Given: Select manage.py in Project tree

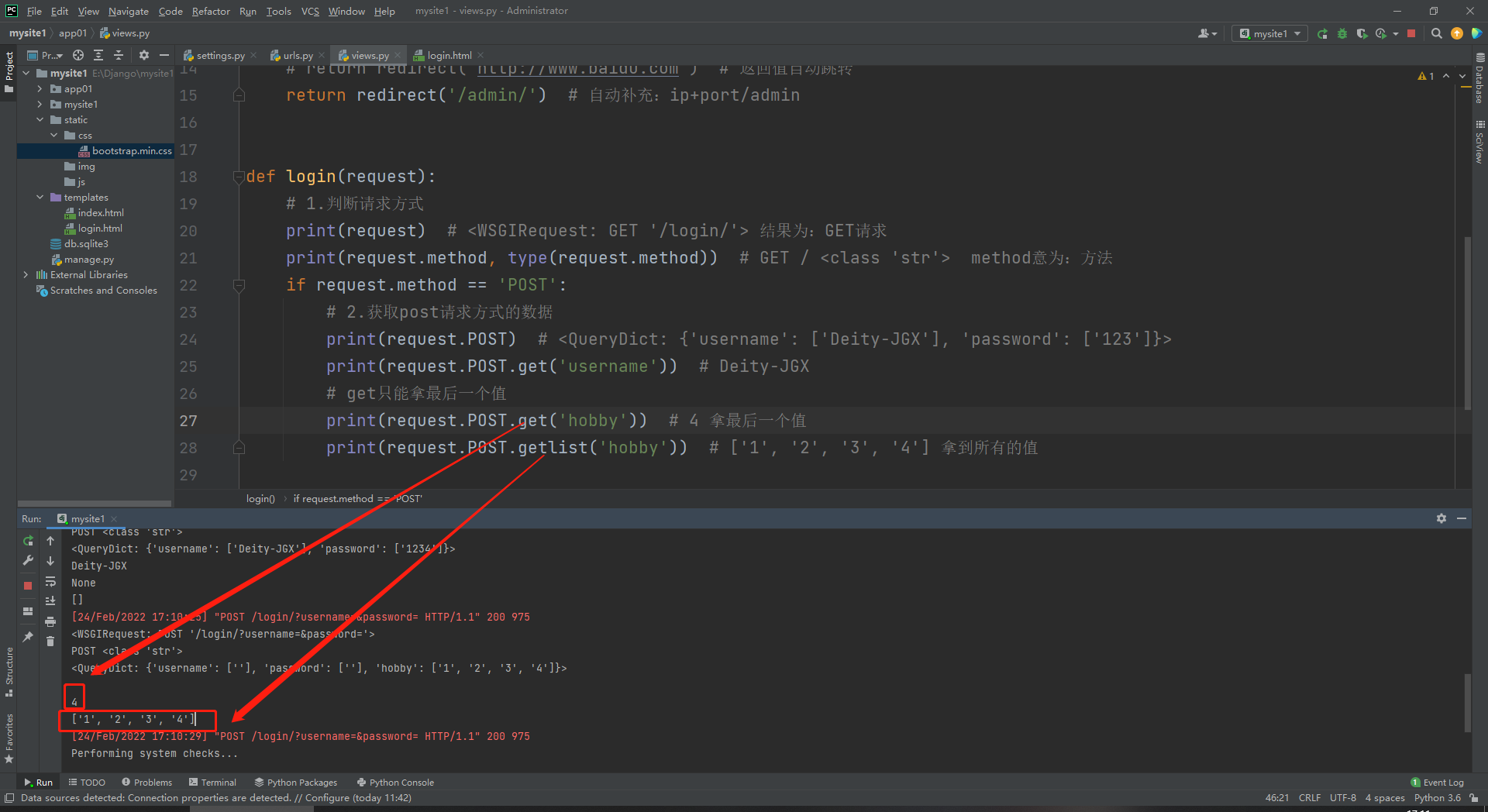Looking at the screenshot, I should pyautogui.click(x=82, y=260).
